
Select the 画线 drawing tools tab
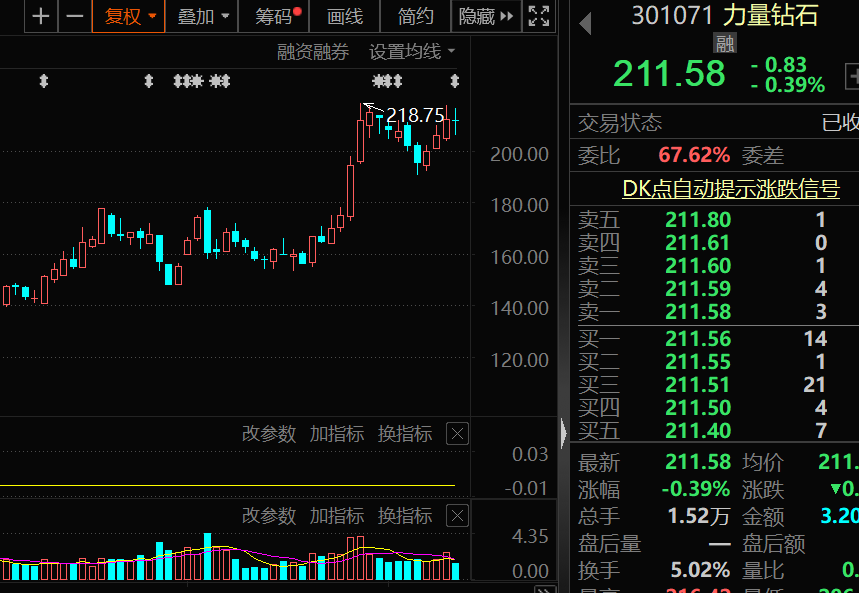click(346, 16)
